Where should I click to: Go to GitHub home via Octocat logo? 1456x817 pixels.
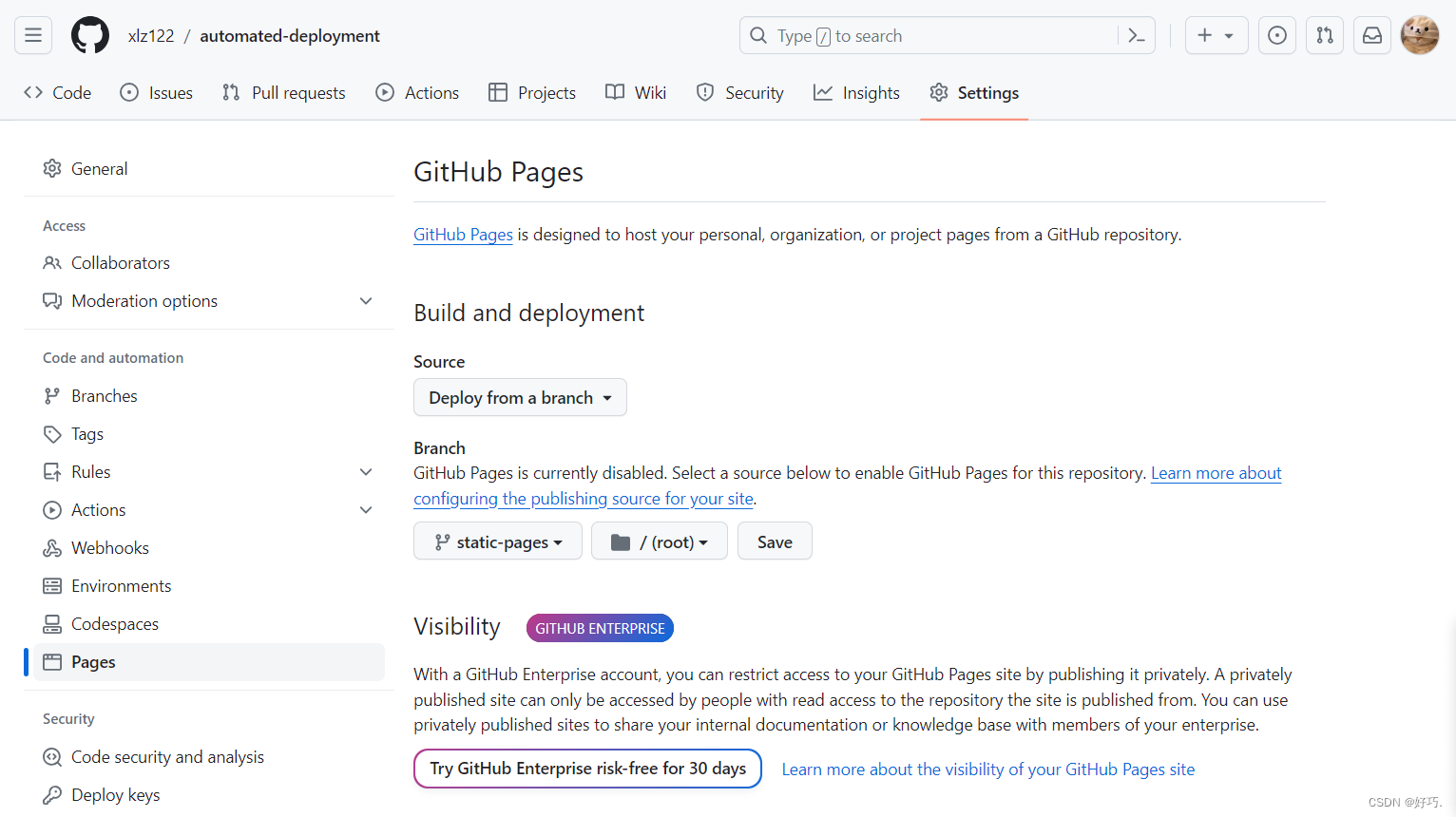point(90,35)
